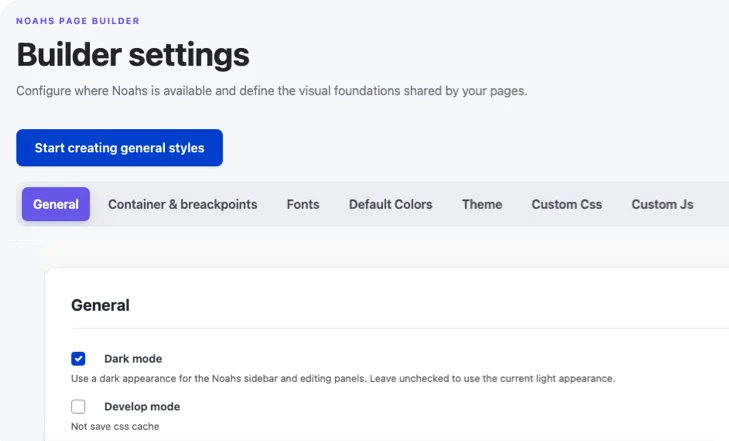This screenshot has width=729, height=441.
Task: Click the General section heading
Action: pos(100,305)
